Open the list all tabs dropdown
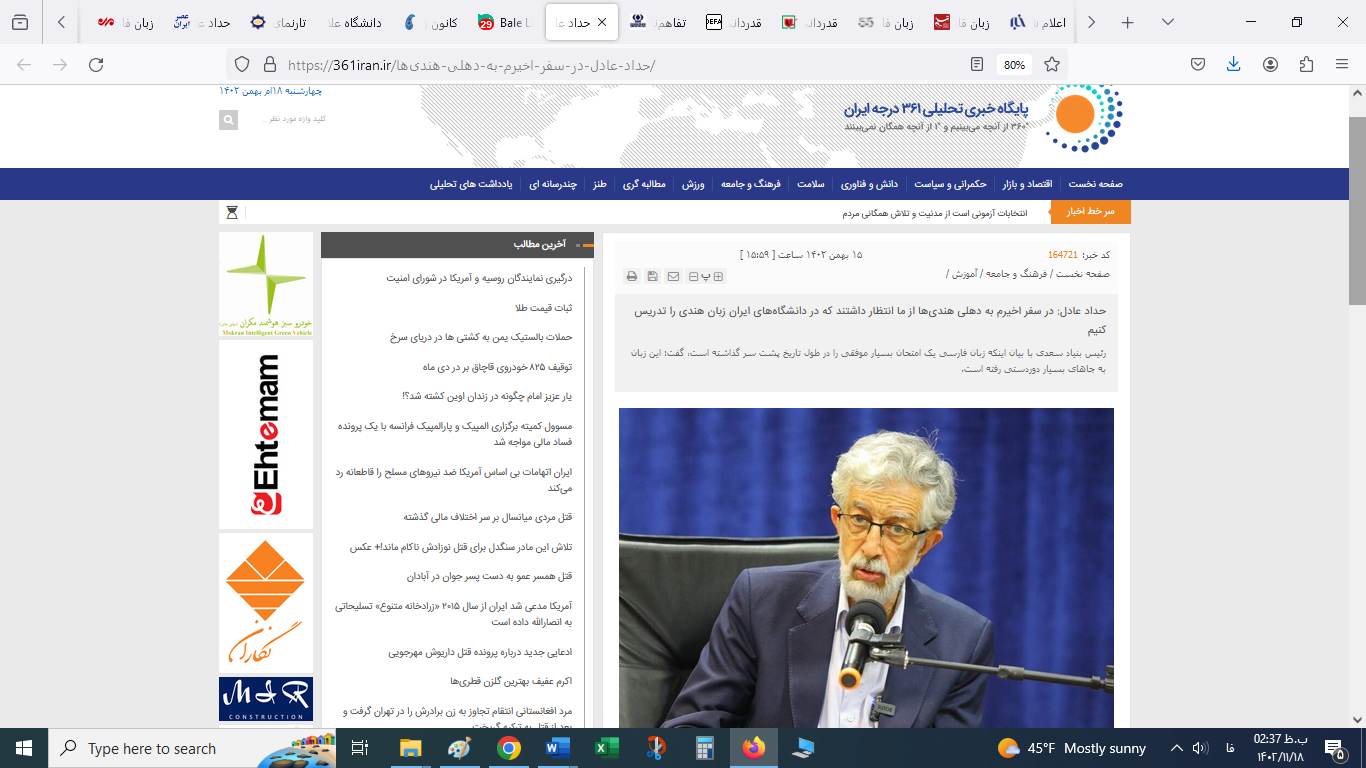The width and height of the screenshot is (1366, 768). 20,22
